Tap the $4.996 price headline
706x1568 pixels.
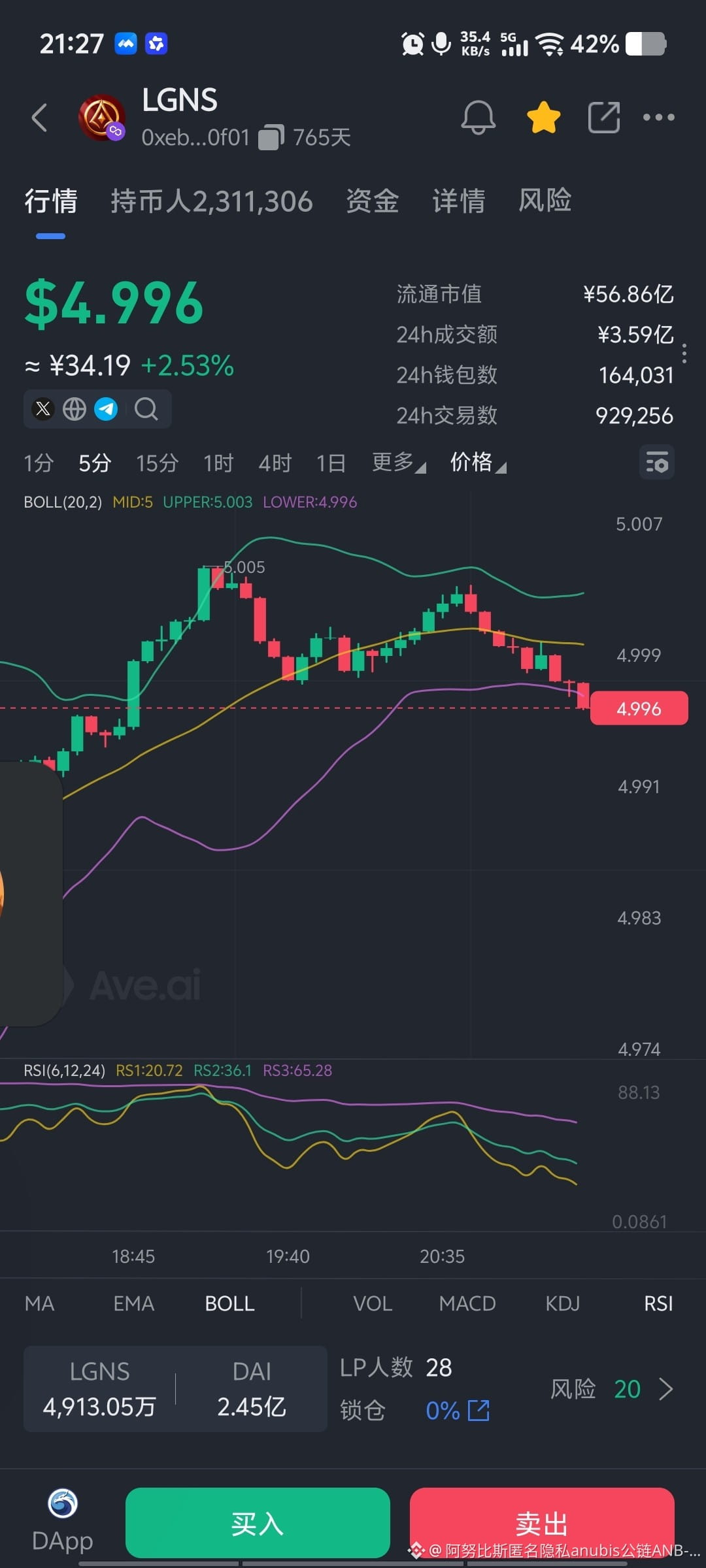[114, 302]
